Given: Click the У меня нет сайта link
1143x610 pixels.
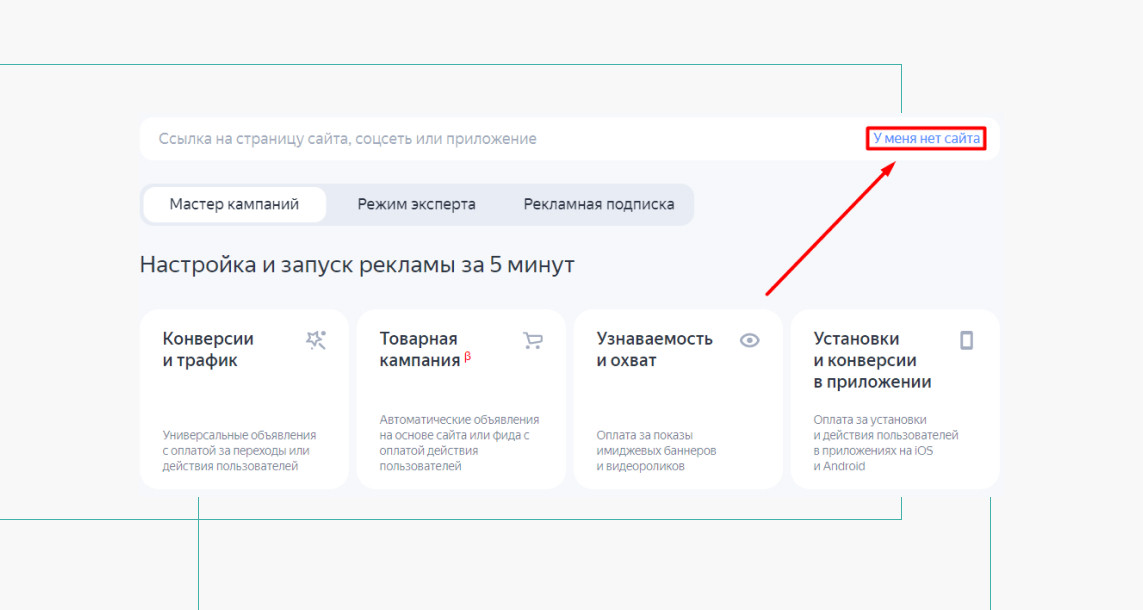Looking at the screenshot, I should pos(926,139).
